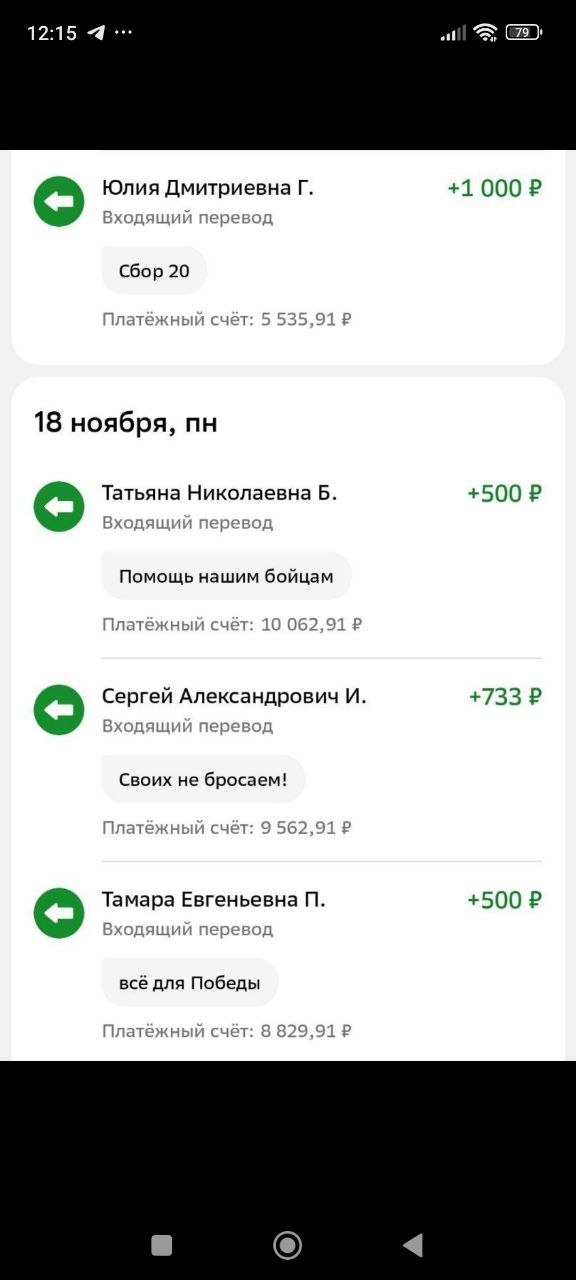The image size is (576, 1280).
Task: Tap the Android home circle button
Action: tap(288, 1245)
